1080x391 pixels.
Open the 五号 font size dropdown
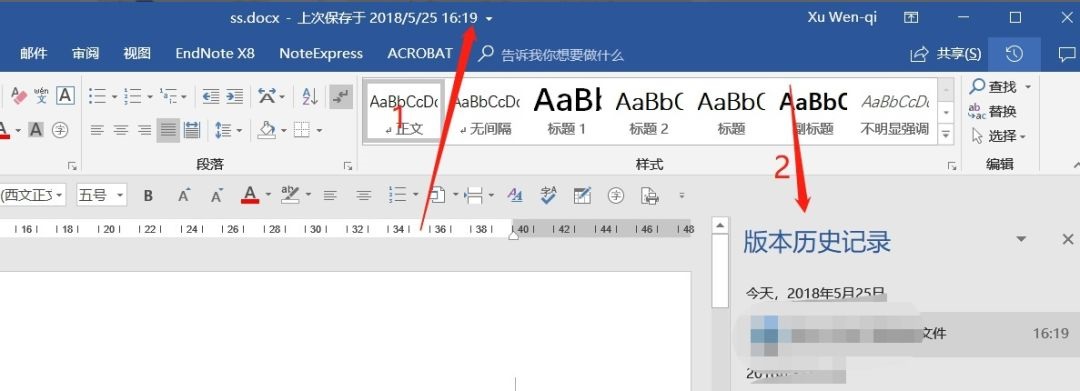click(x=102, y=196)
